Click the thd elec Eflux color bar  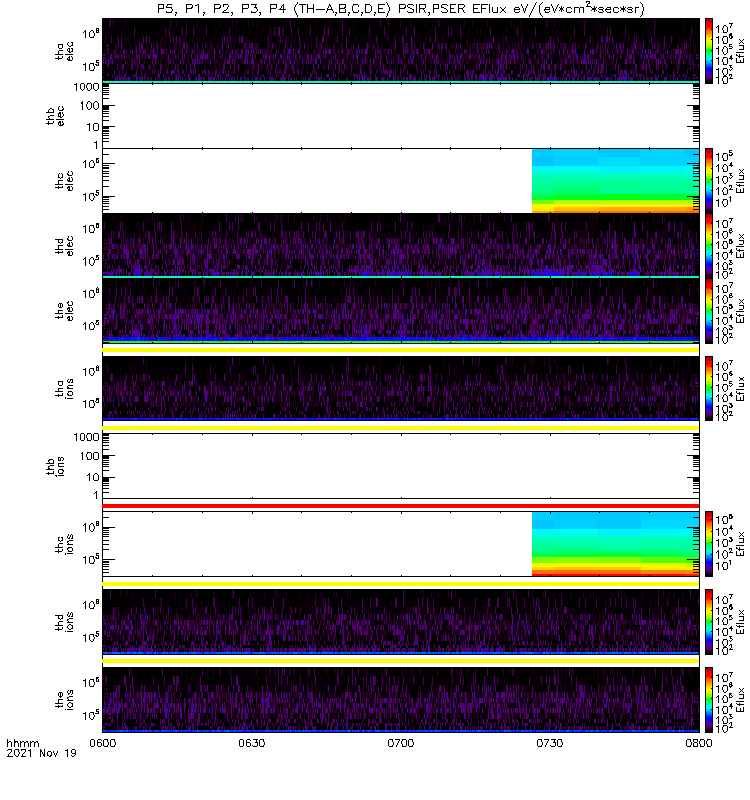click(709, 245)
